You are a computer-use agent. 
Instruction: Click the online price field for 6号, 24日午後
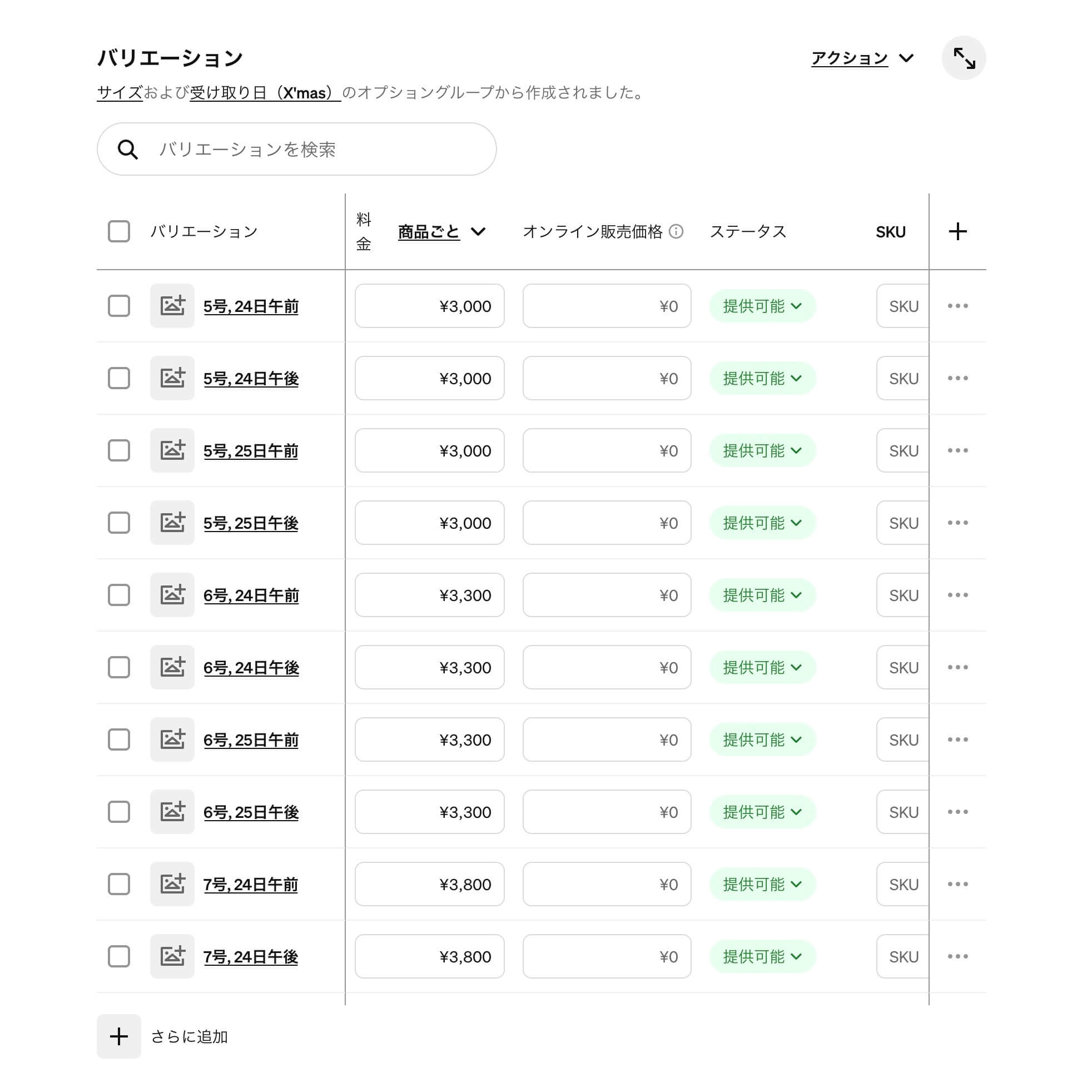pyautogui.click(x=607, y=668)
